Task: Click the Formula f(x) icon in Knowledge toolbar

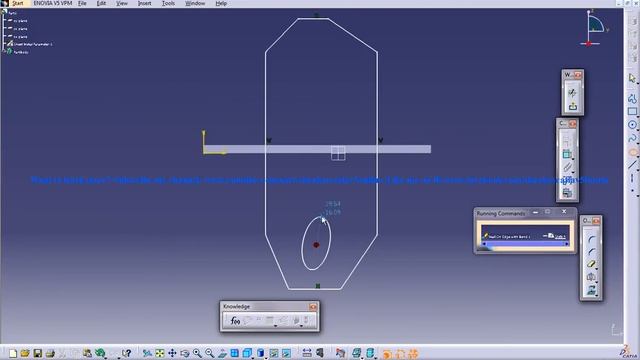Action: pyautogui.click(x=235, y=321)
